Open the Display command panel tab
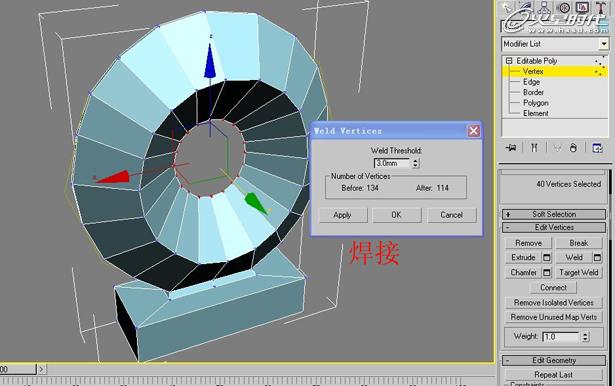615x386 pixels. (x=582, y=7)
